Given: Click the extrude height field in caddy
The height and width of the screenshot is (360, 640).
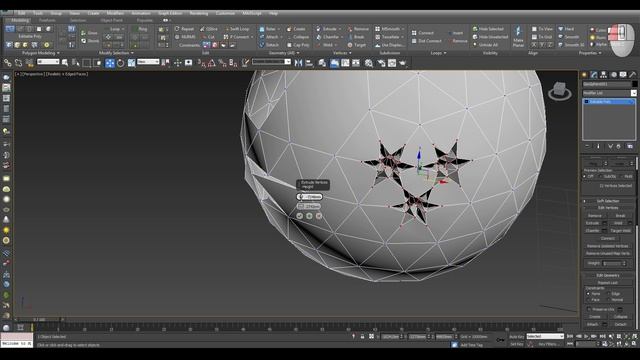Looking at the screenshot, I should [310, 197].
